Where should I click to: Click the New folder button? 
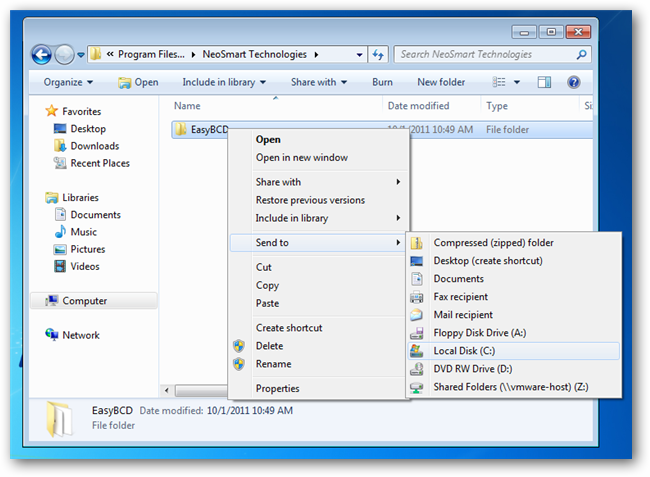(x=441, y=82)
